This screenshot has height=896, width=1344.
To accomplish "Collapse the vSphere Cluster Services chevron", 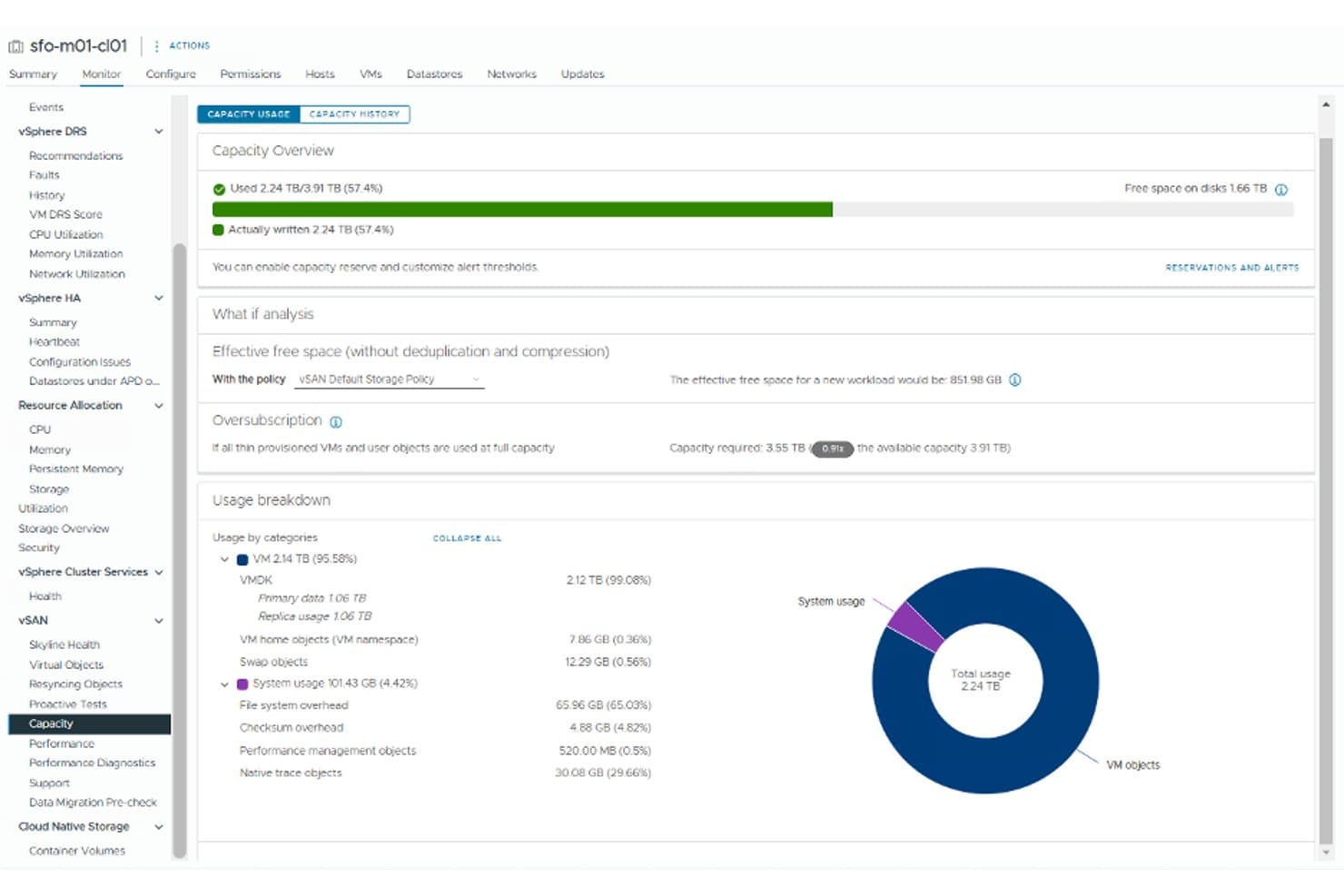I will 159,572.
